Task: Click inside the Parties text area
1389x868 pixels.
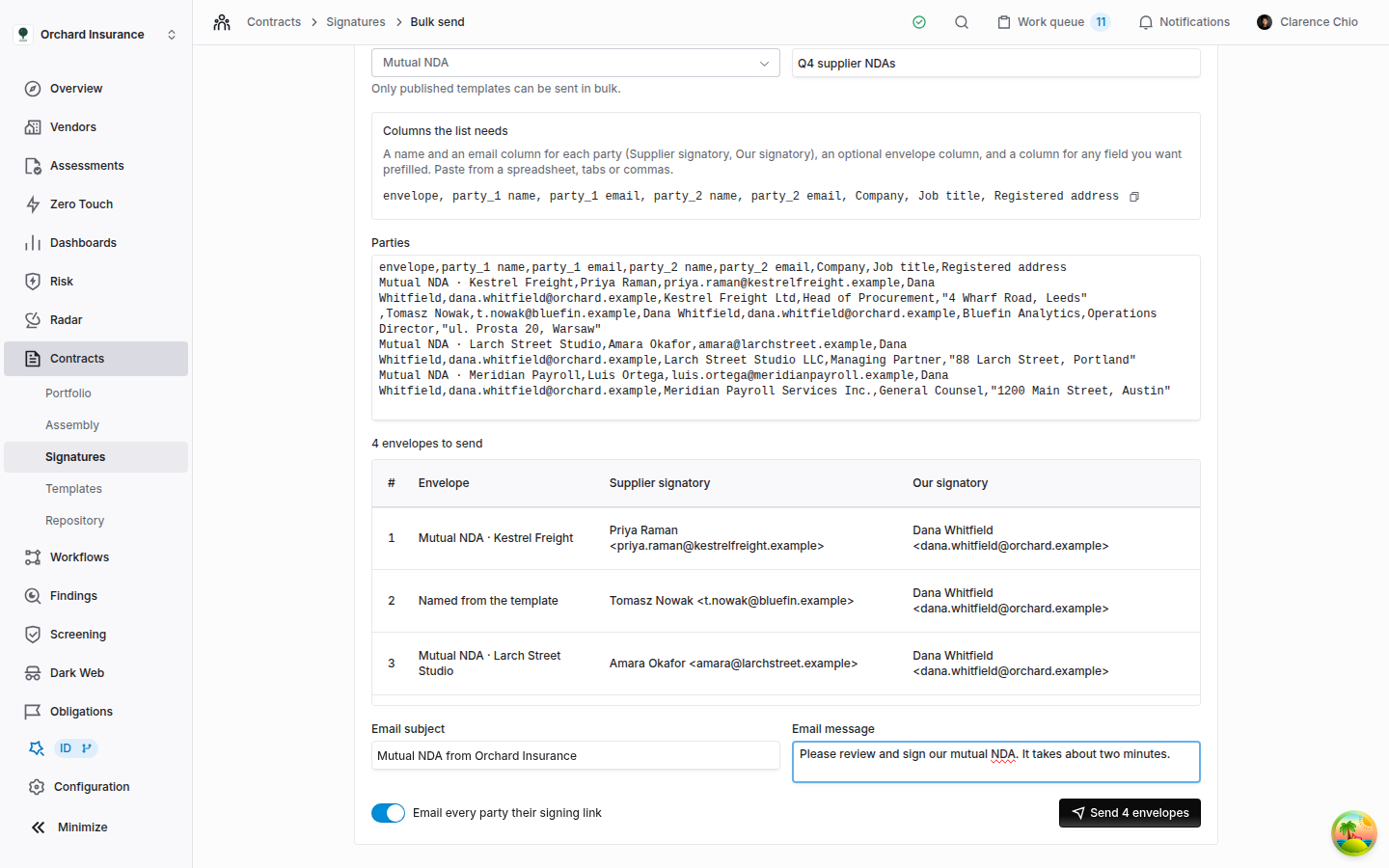Action: click(x=786, y=338)
